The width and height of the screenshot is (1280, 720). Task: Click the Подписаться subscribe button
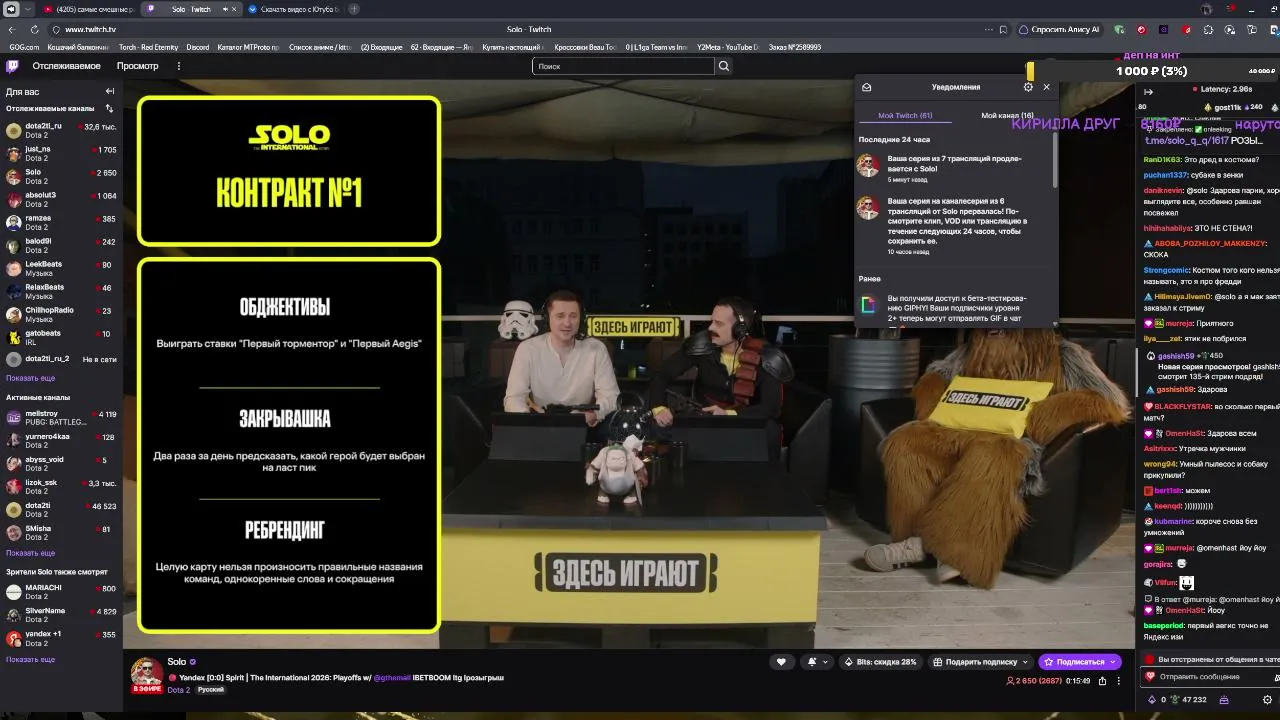tap(1080, 661)
